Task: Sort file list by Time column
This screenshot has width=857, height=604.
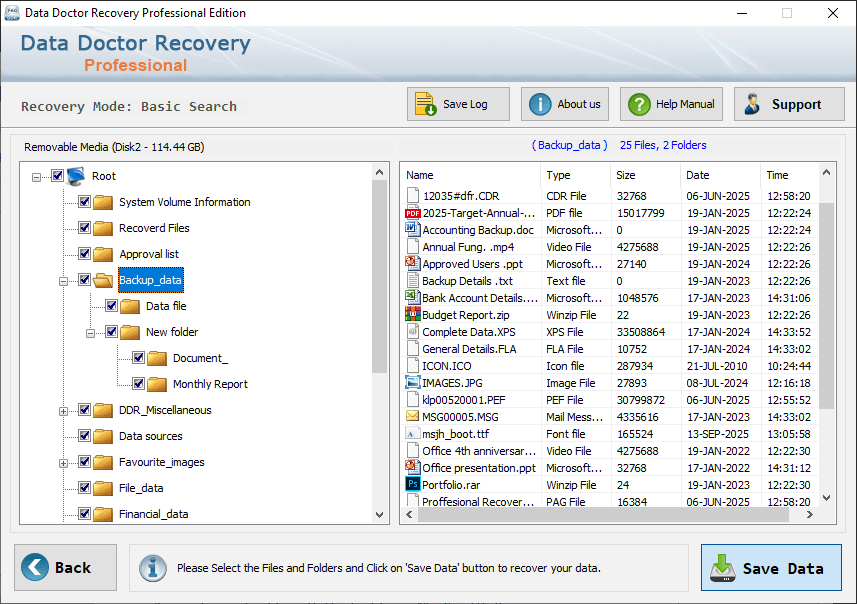Action: pos(789,175)
